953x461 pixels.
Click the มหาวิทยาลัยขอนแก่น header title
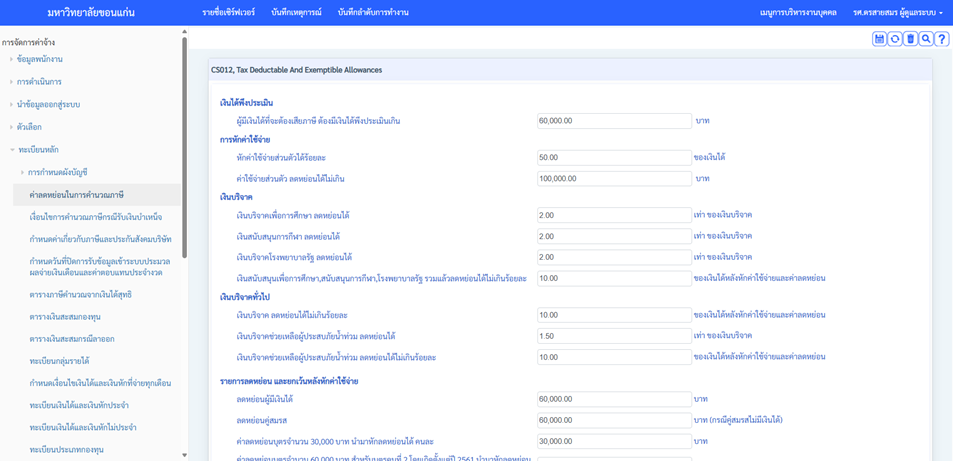[91, 12]
